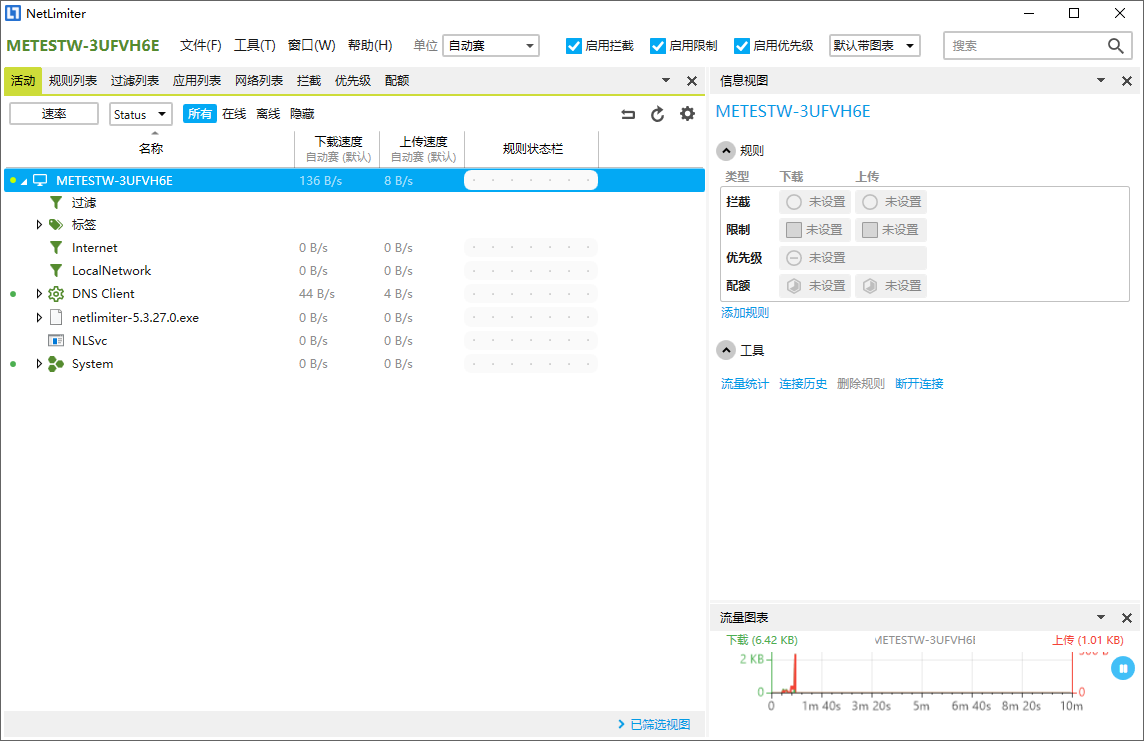Viewport: 1144px width, 741px height.
Task: Click the LocalNetwork filter funnel icon
Action: [56, 271]
